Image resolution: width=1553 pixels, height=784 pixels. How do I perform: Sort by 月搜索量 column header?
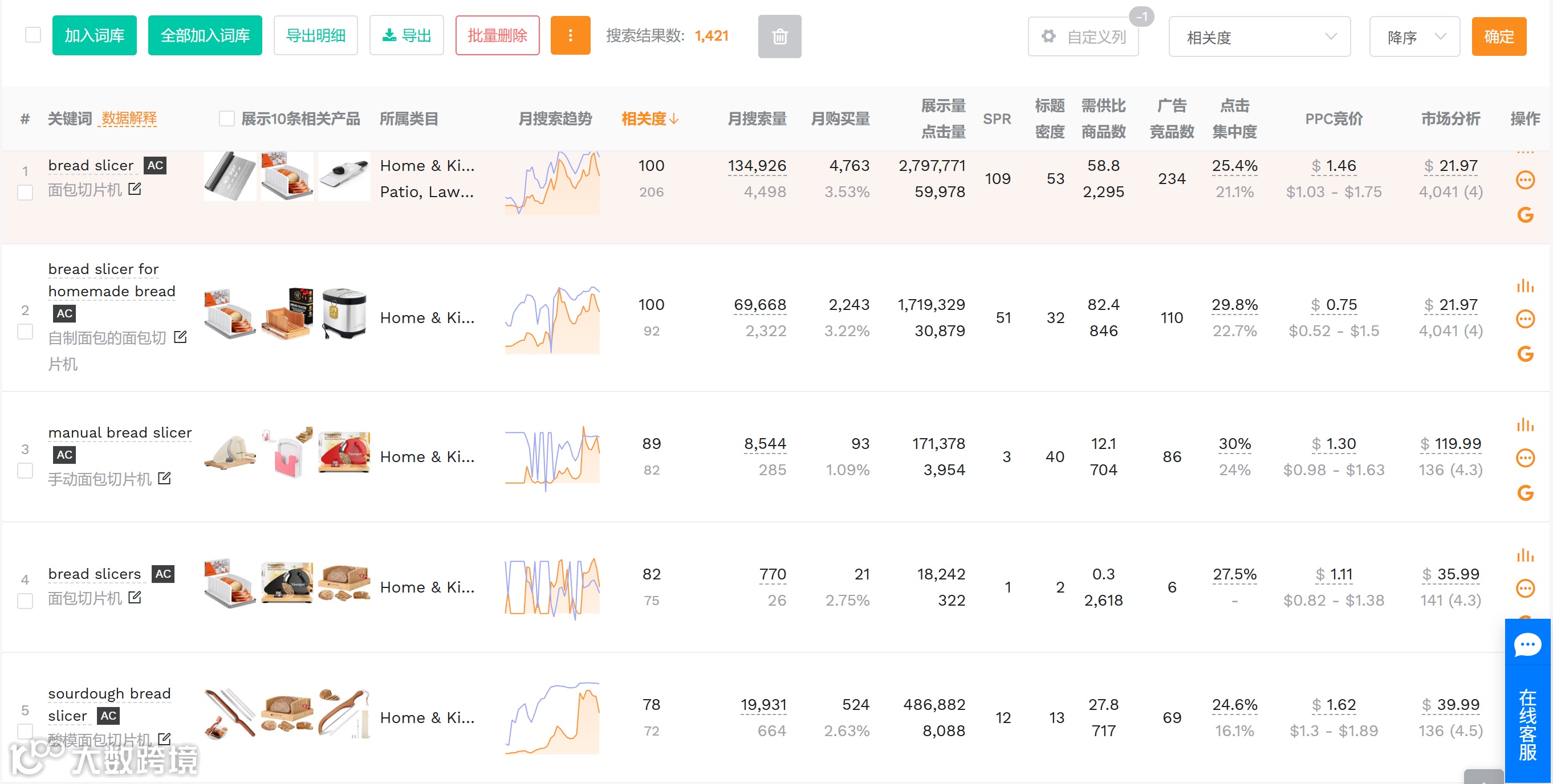[x=757, y=119]
